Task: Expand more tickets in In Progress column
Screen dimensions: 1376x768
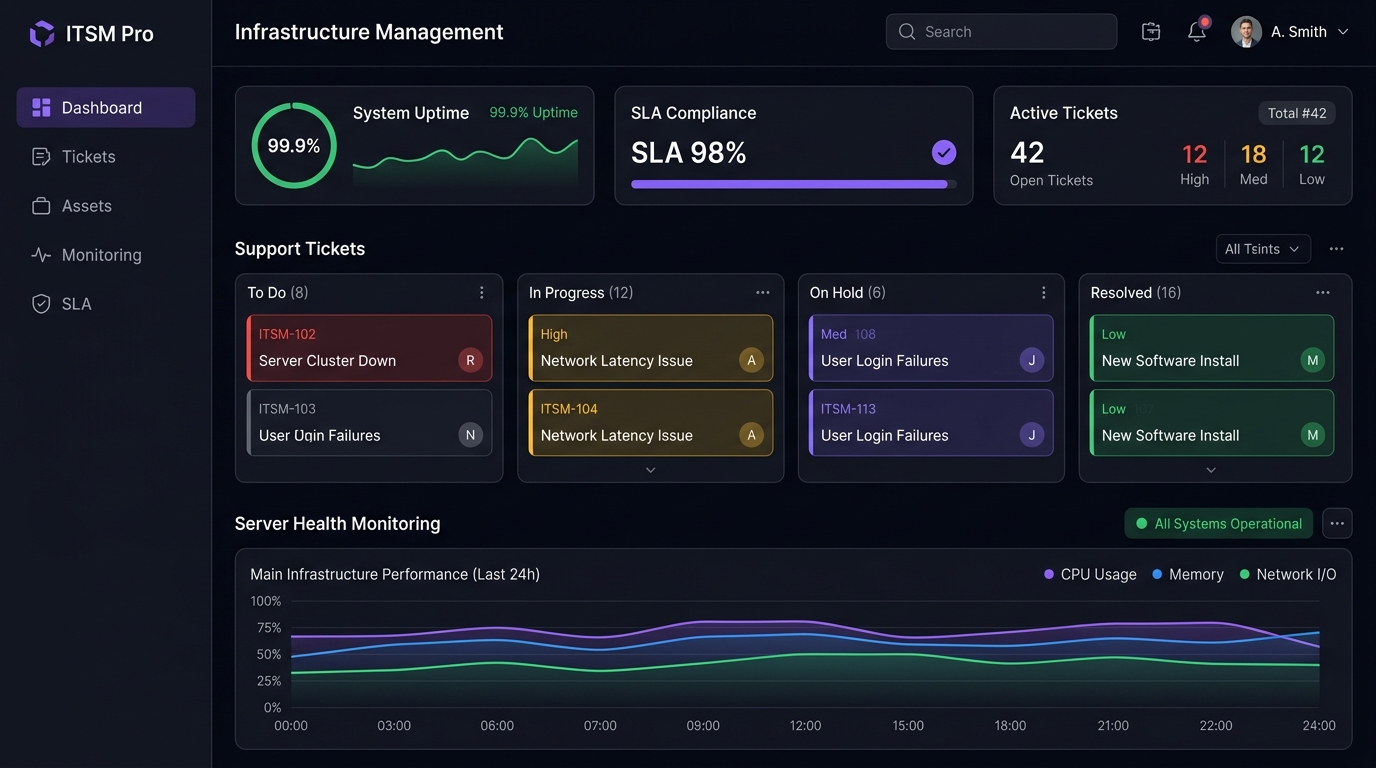Action: pos(650,470)
